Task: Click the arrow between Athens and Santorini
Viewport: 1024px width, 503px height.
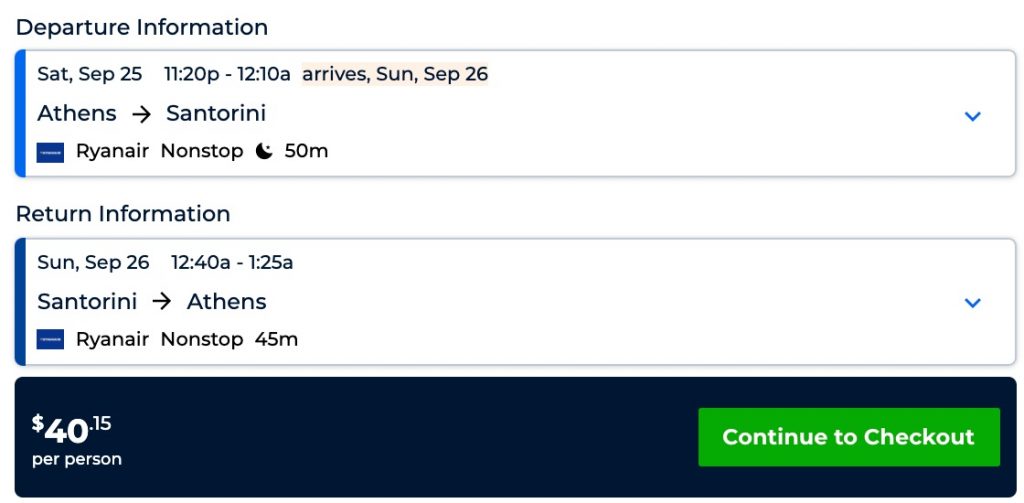Action: pyautogui.click(x=142, y=114)
